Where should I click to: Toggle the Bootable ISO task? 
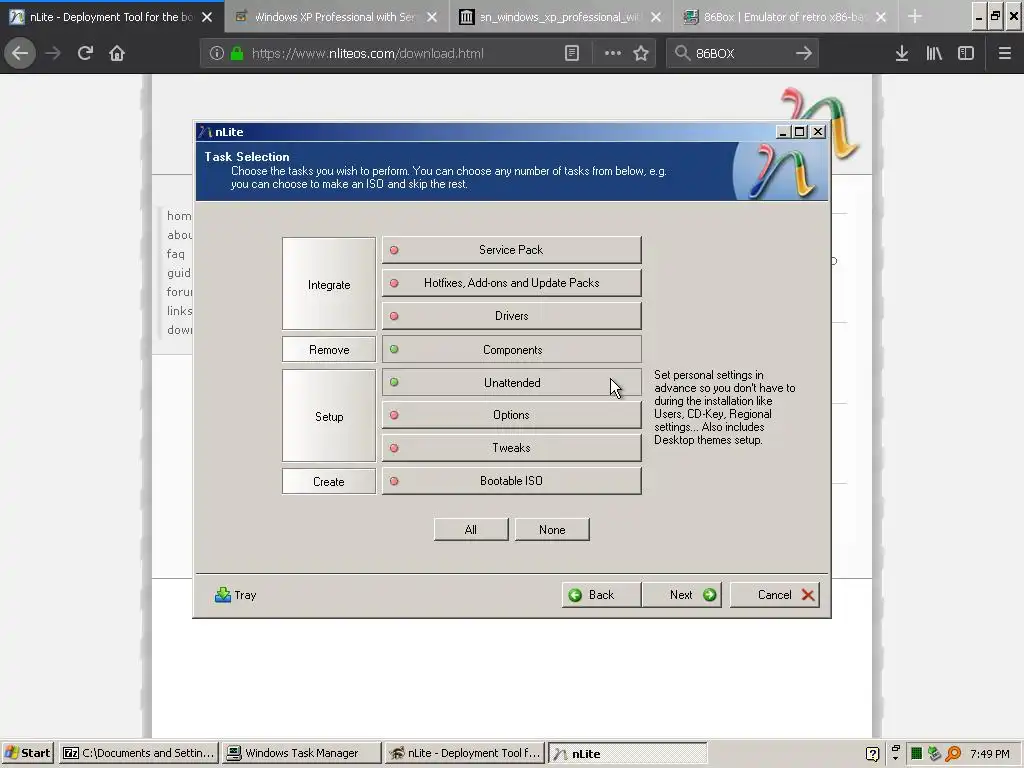coord(511,481)
